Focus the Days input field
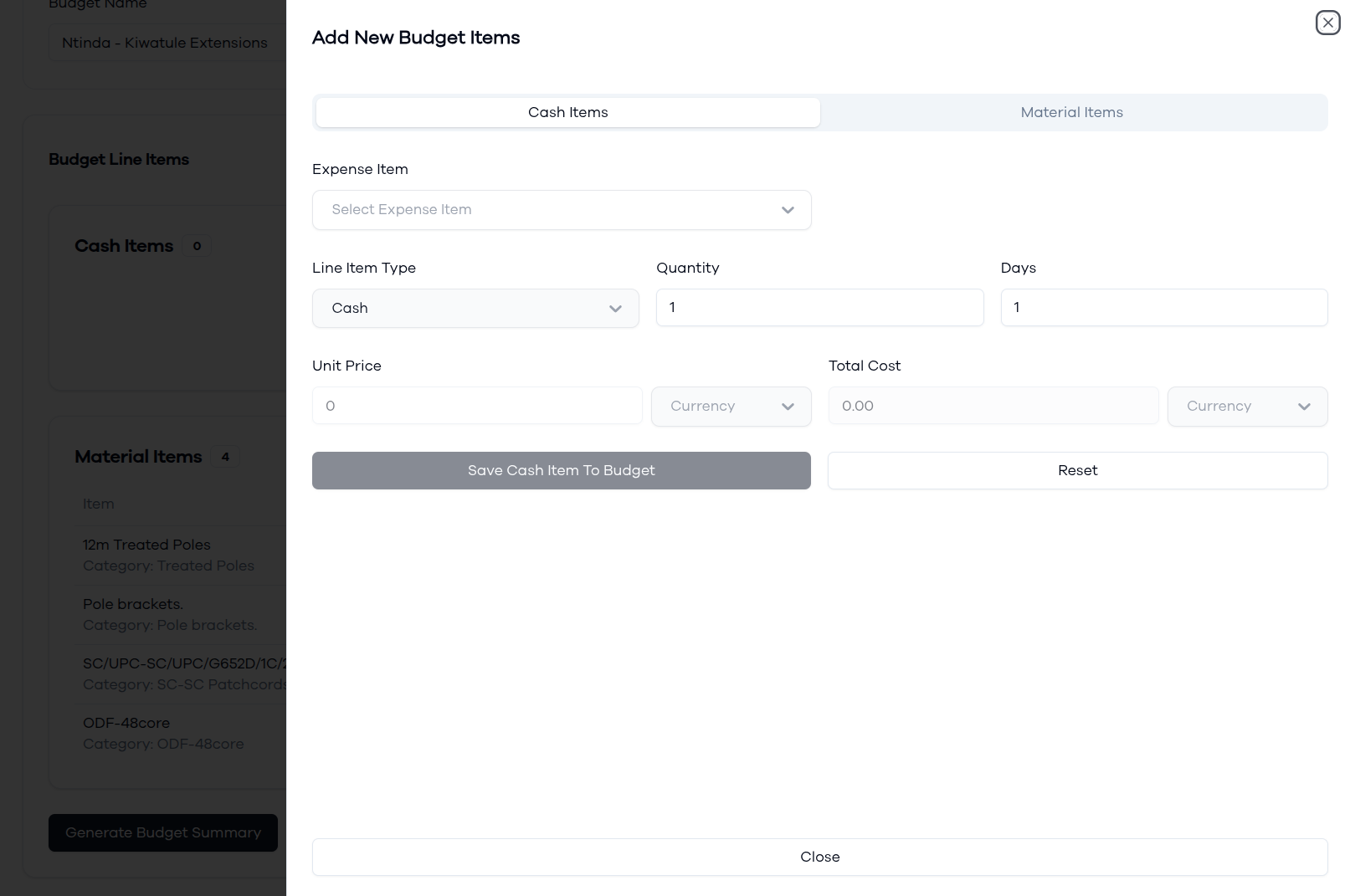The image size is (1355, 896). 1163,308
